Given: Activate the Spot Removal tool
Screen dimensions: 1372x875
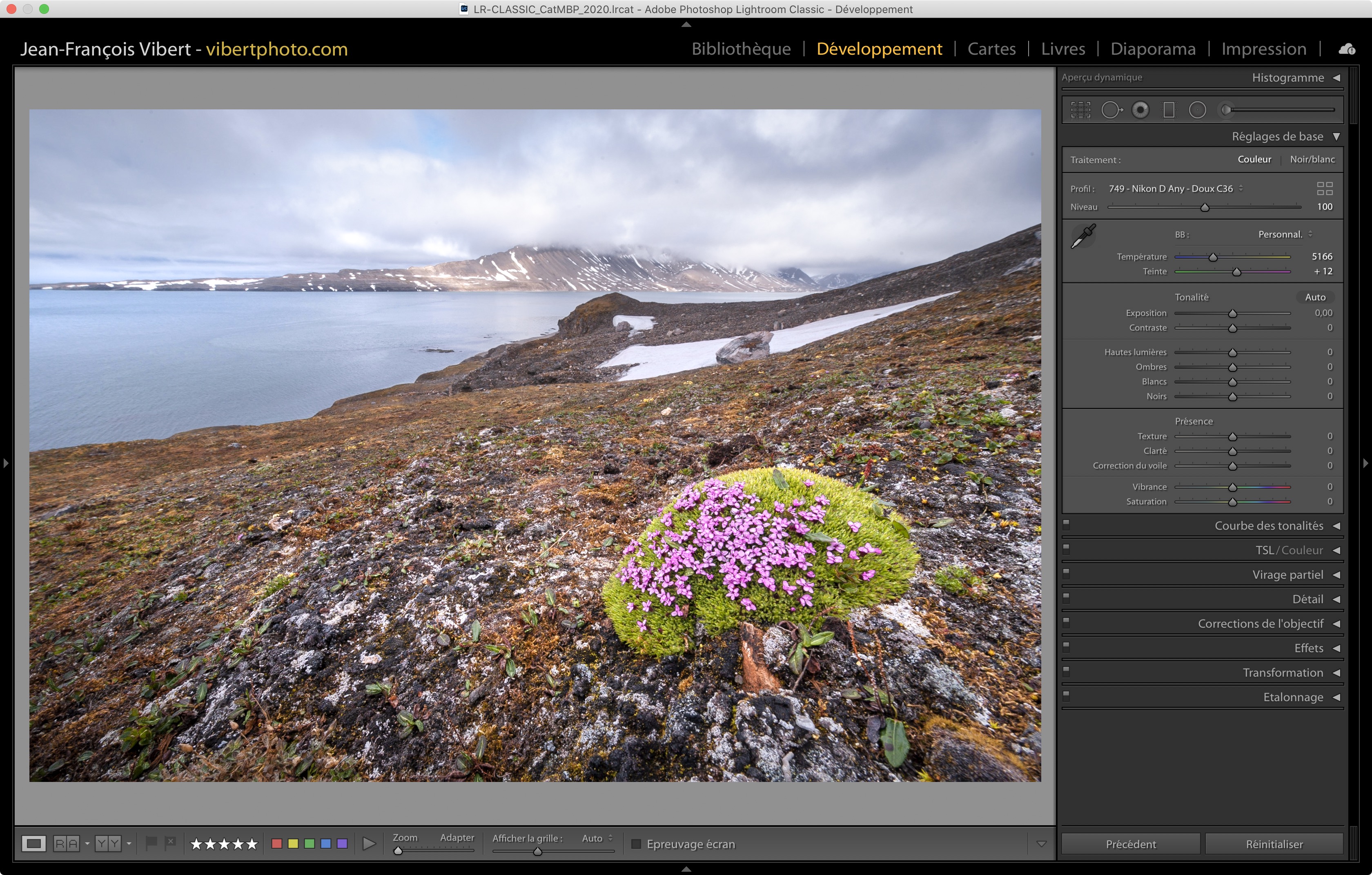Looking at the screenshot, I should pos(1111,110).
